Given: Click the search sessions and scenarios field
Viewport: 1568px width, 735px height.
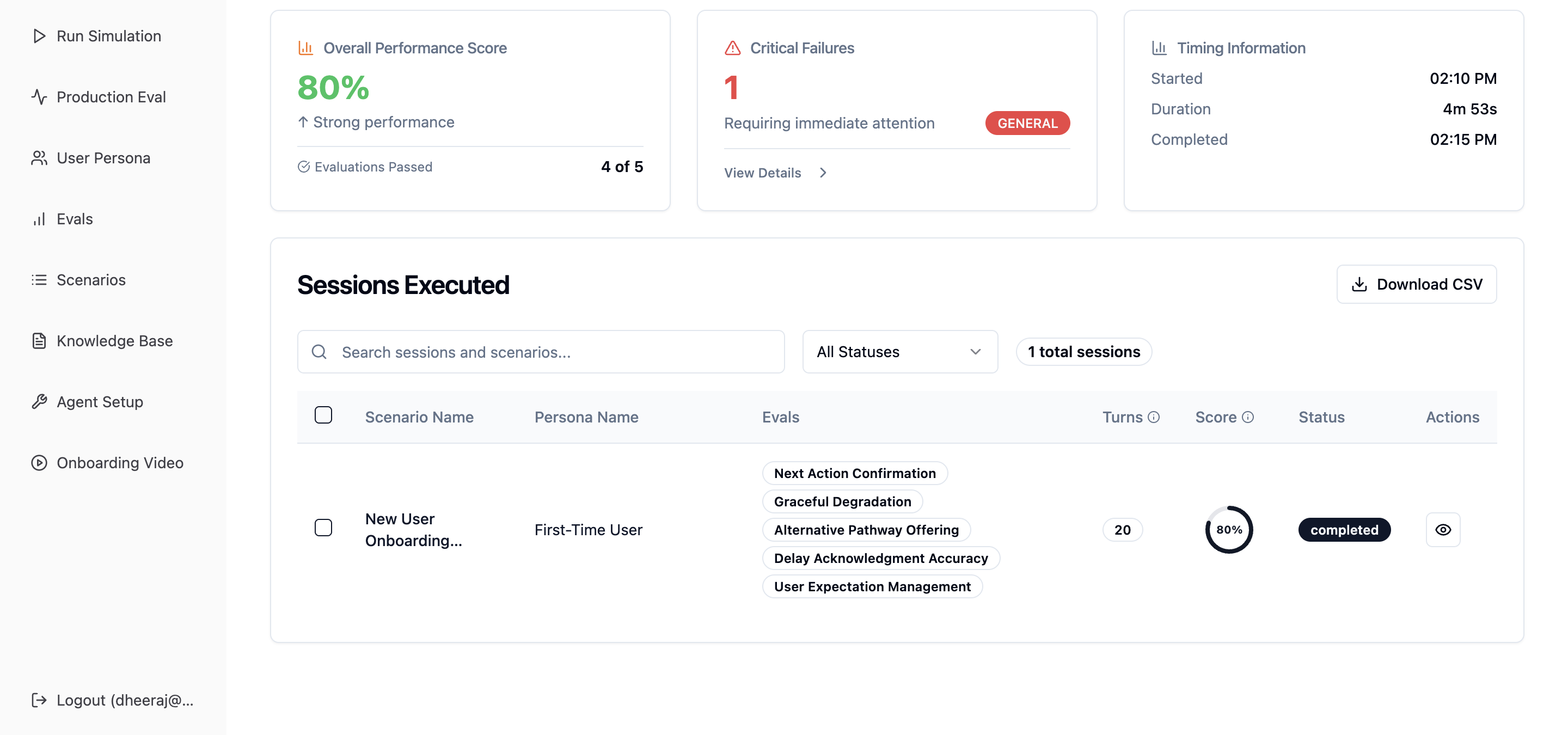Looking at the screenshot, I should (x=541, y=352).
